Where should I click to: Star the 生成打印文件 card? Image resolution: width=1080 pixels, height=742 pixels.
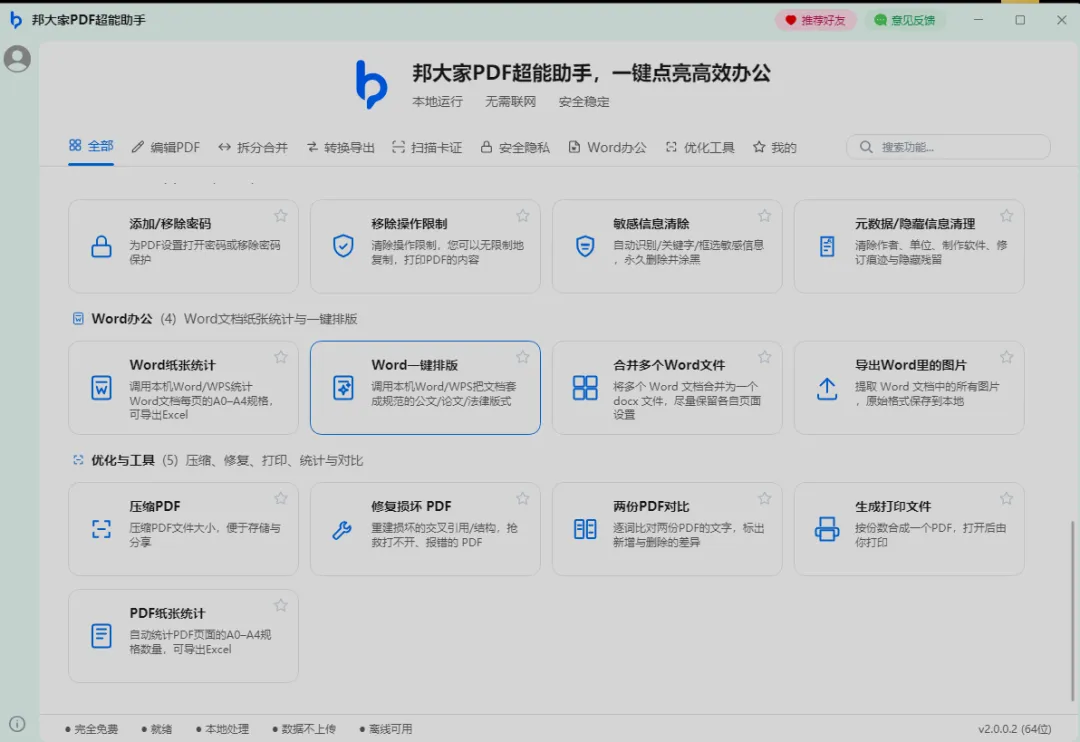click(1006, 498)
